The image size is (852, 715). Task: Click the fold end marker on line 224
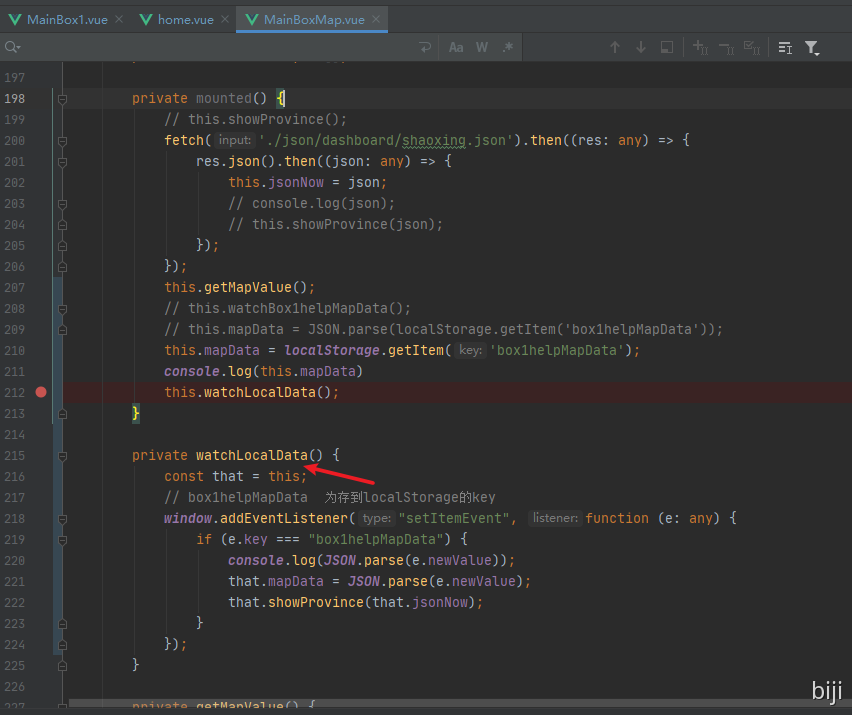tap(62, 645)
